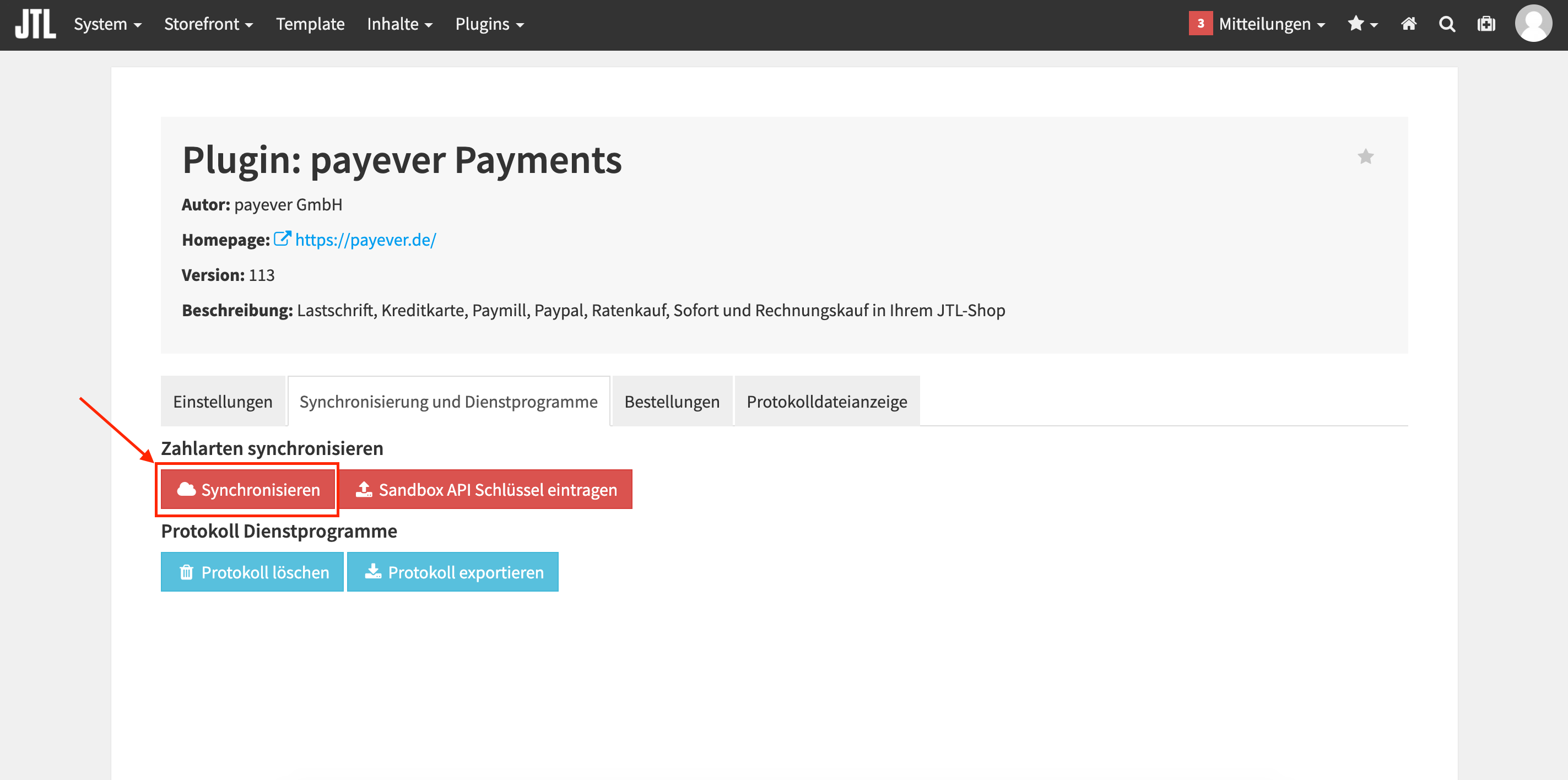Click the author text 'payever GmbH'

288,204
